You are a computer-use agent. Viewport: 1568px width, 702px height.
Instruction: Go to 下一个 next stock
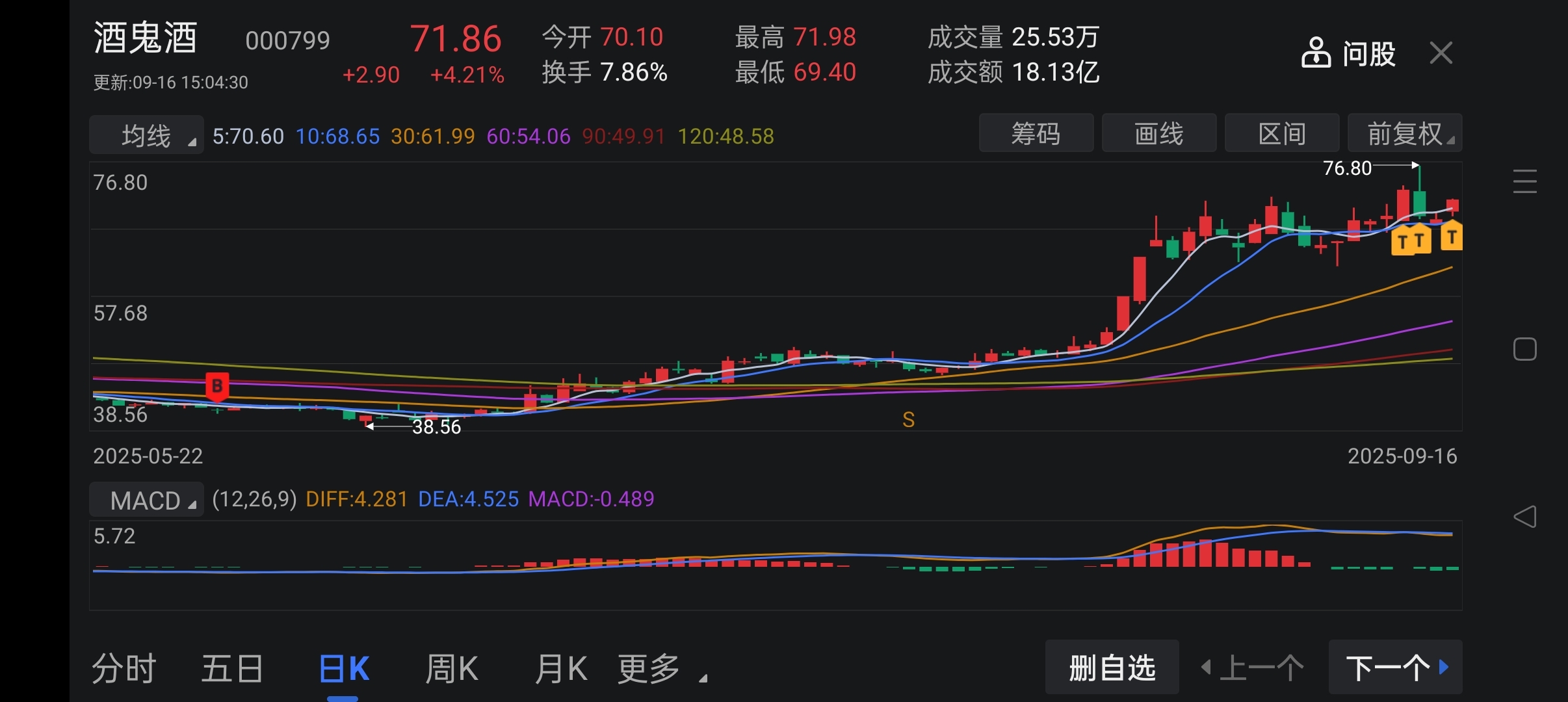[x=1396, y=668]
